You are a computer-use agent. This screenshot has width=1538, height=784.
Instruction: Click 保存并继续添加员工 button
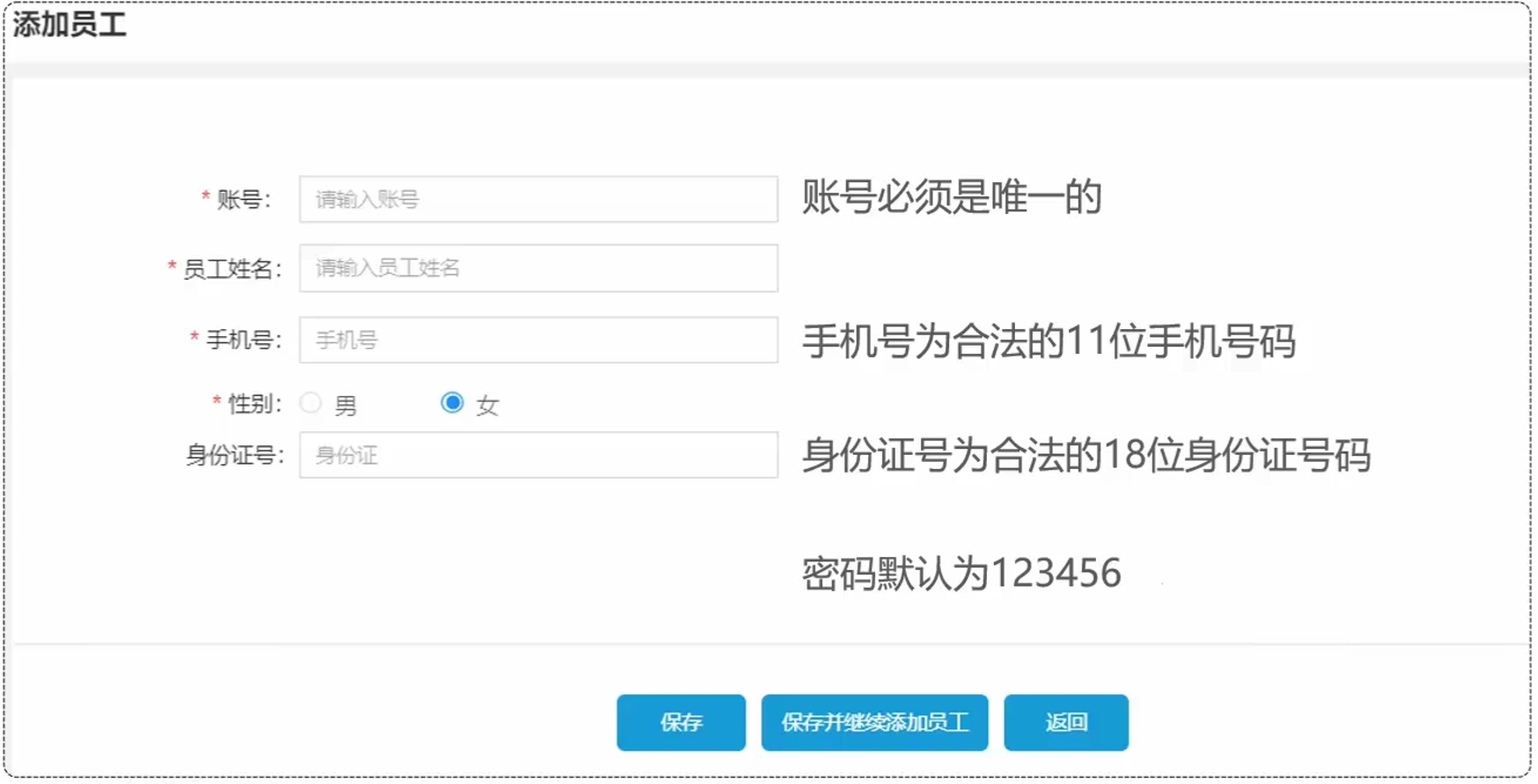(x=874, y=722)
